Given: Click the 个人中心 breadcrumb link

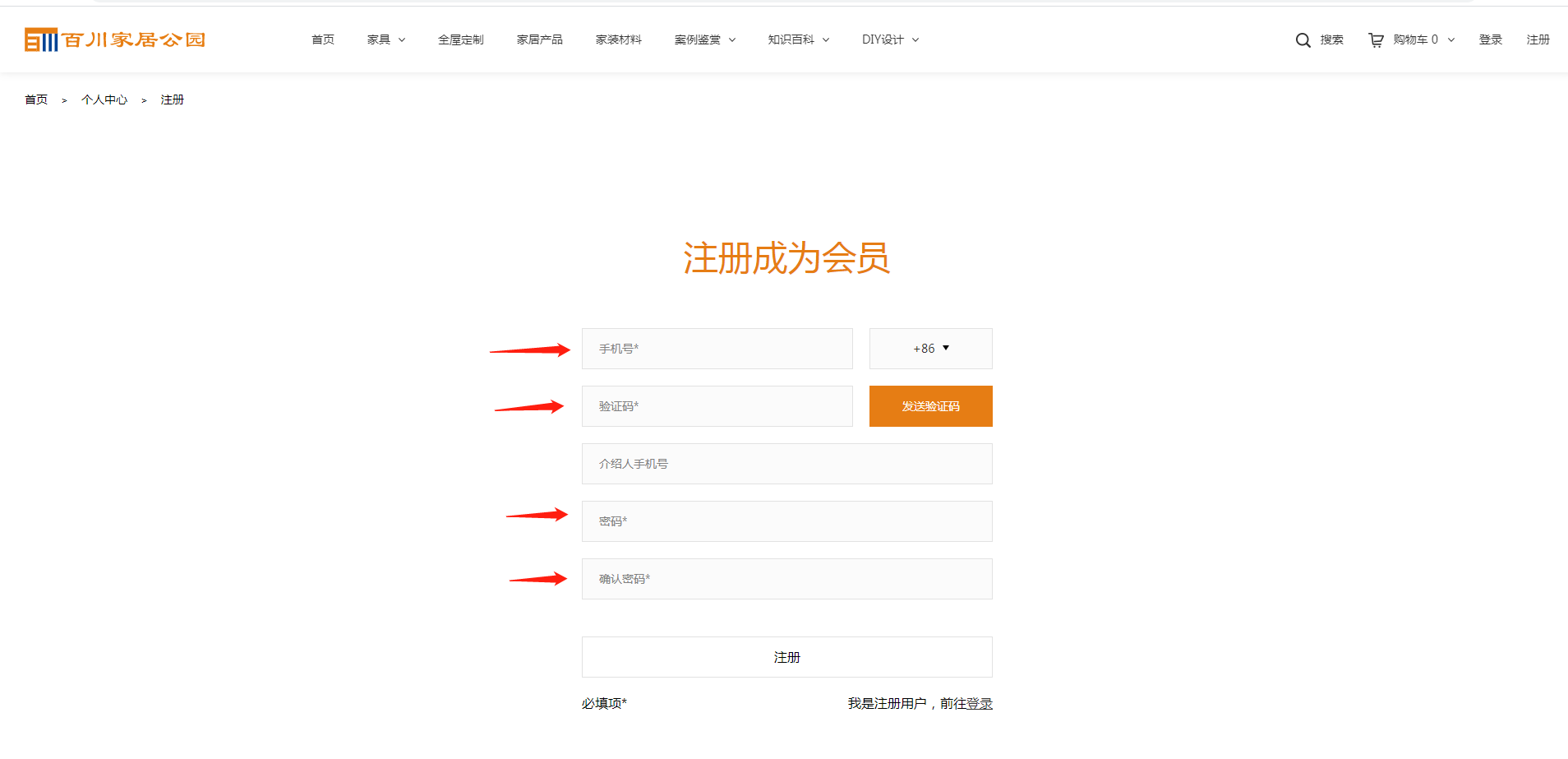Looking at the screenshot, I should coord(104,100).
